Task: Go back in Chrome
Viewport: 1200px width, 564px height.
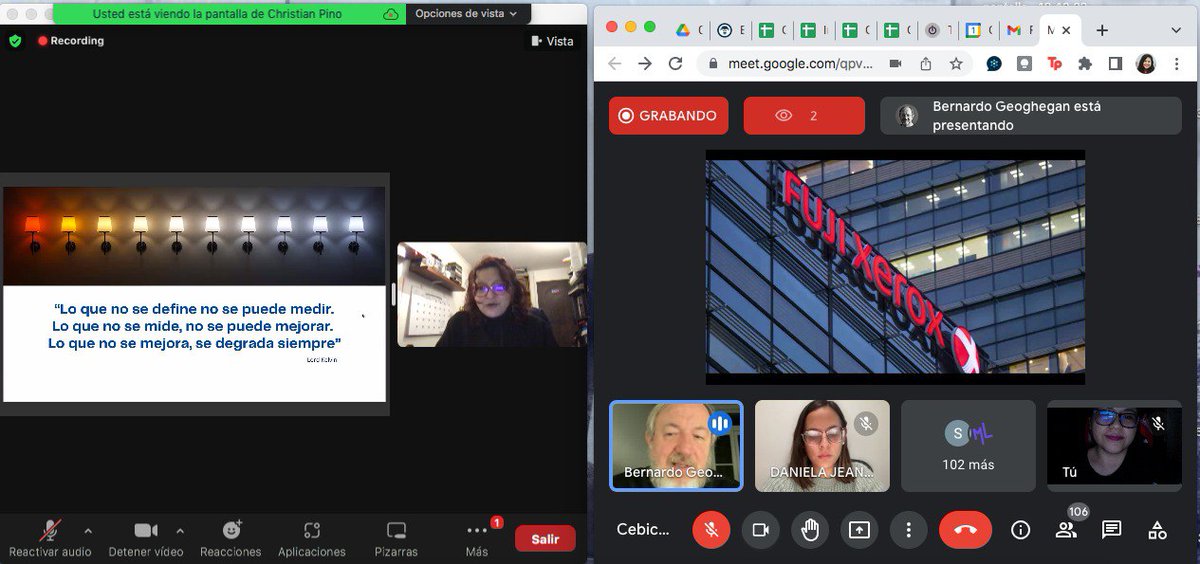Action: click(614, 63)
